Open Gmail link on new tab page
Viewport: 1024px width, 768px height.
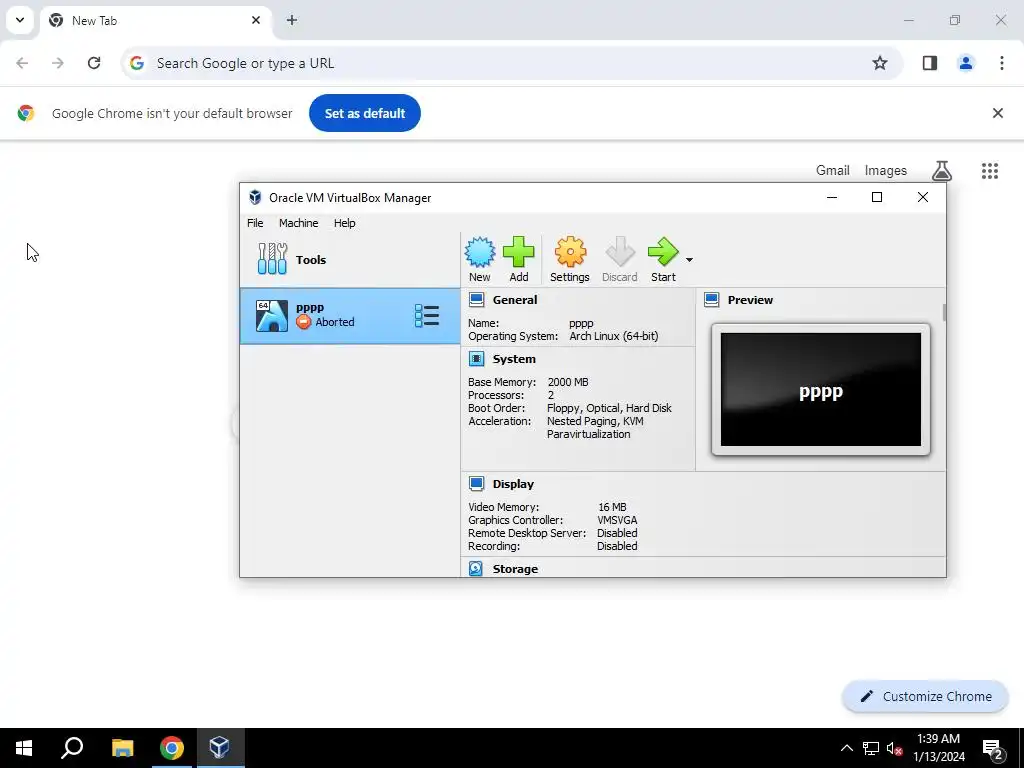coord(833,170)
